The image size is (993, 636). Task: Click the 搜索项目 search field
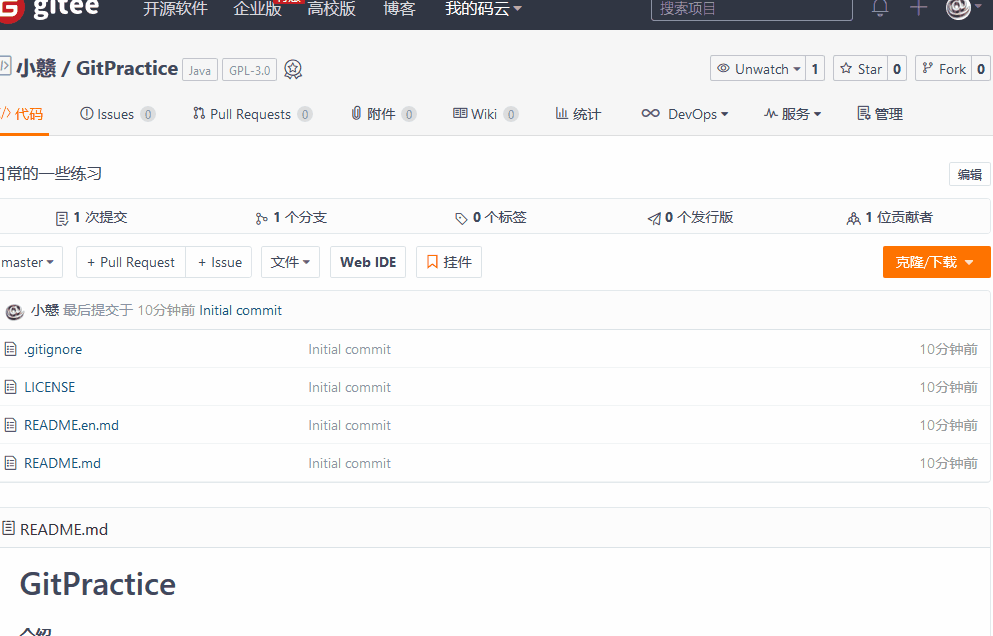point(752,9)
